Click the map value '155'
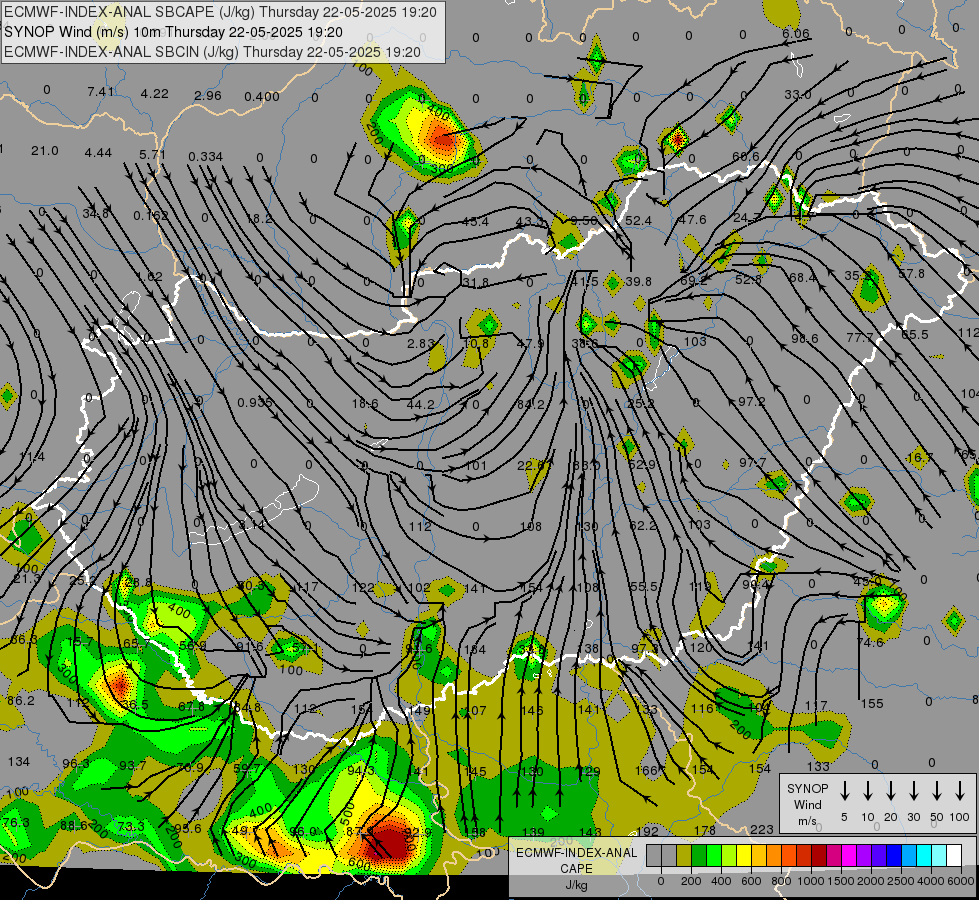Viewport: 979px width, 900px height. (x=872, y=704)
